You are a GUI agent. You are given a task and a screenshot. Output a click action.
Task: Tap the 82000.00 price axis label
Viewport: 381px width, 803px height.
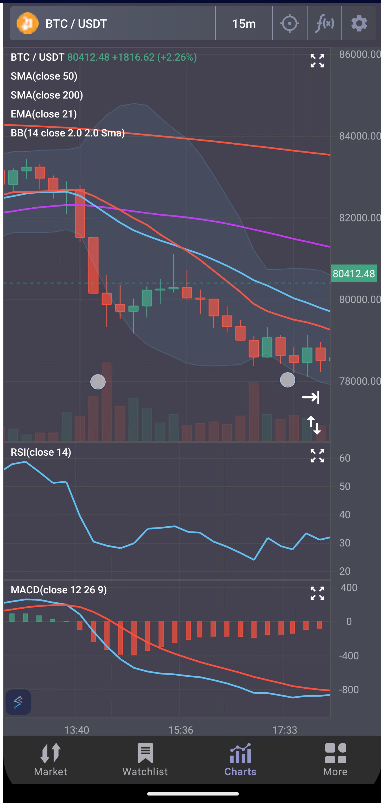359,218
